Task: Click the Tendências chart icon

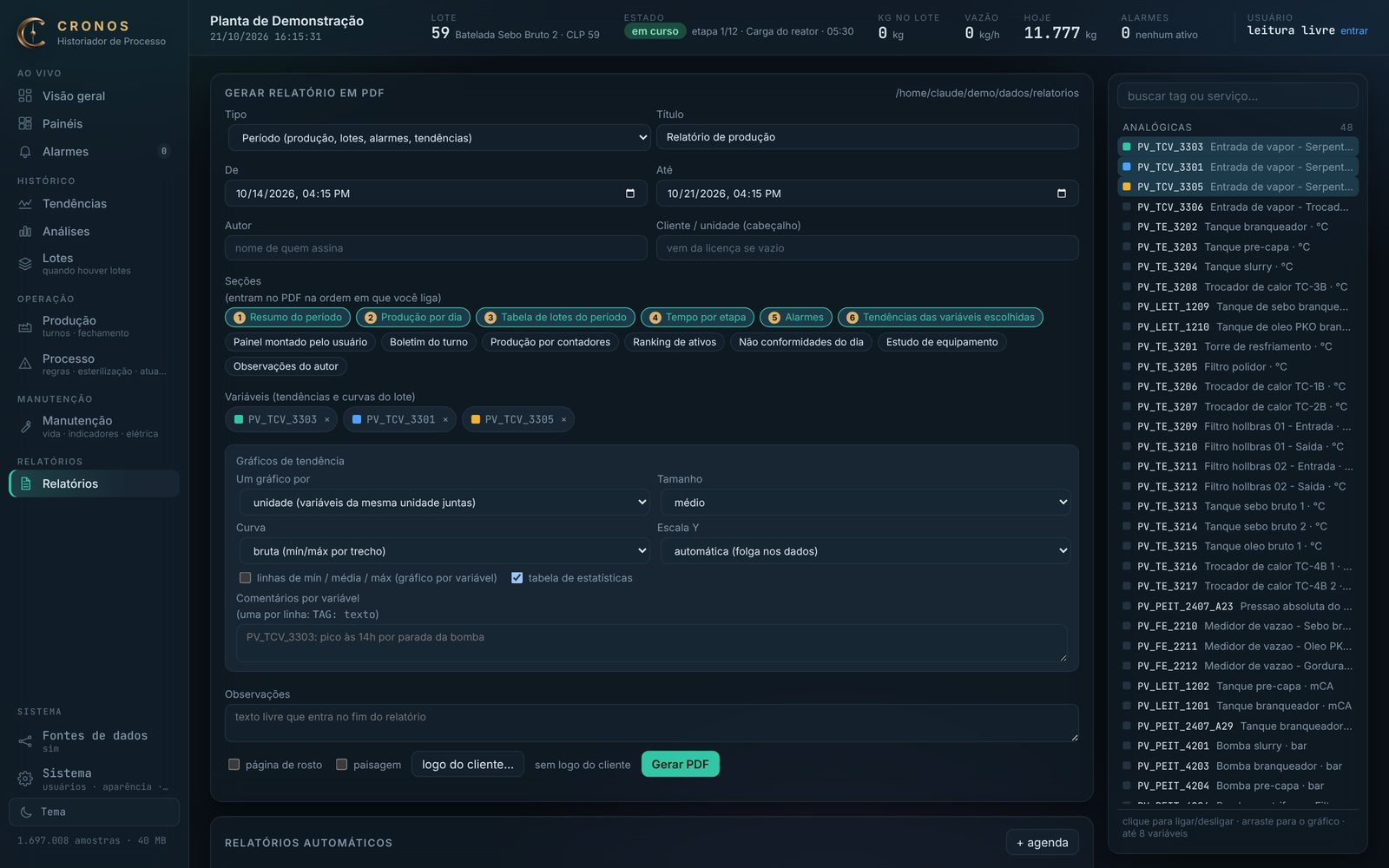Action: [x=25, y=204]
